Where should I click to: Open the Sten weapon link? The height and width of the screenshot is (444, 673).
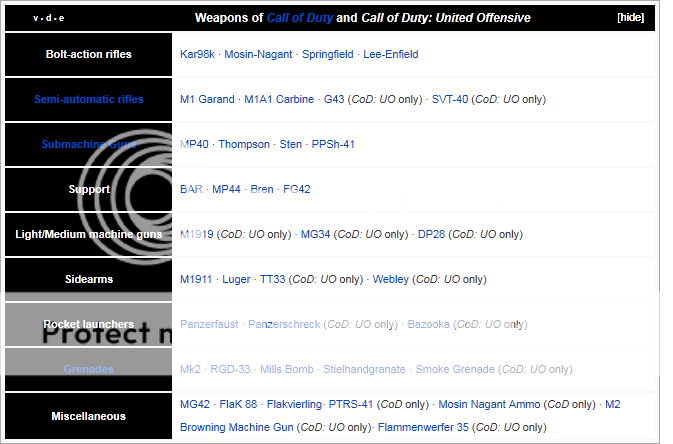pos(291,144)
